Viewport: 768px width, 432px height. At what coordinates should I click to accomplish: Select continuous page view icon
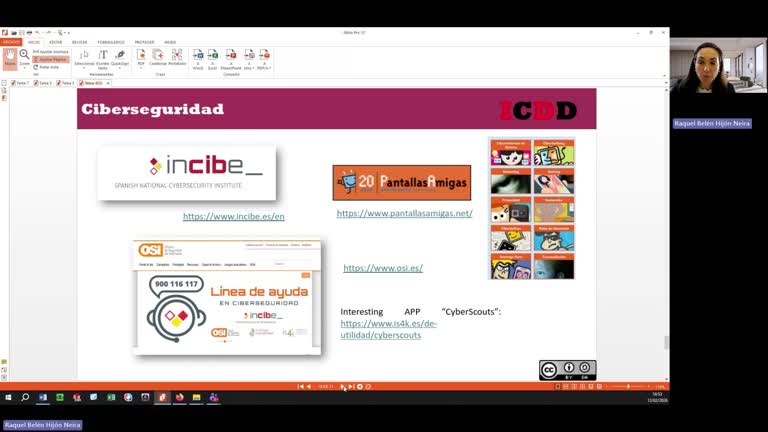(x=566, y=386)
